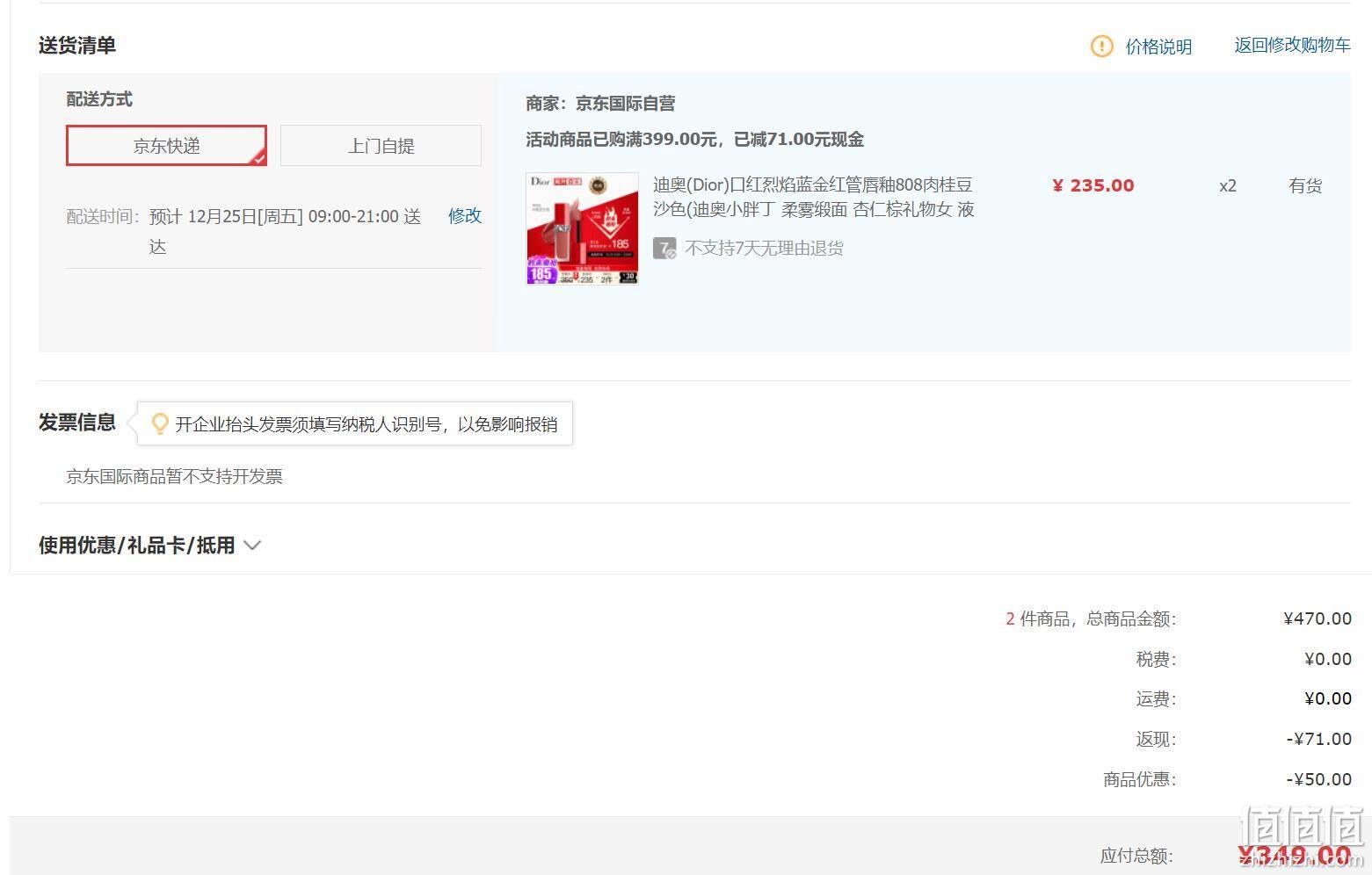Expand 使用优惠/礼品卡/抵用 chevron
Viewport: 1372px width, 875px height.
[252, 546]
